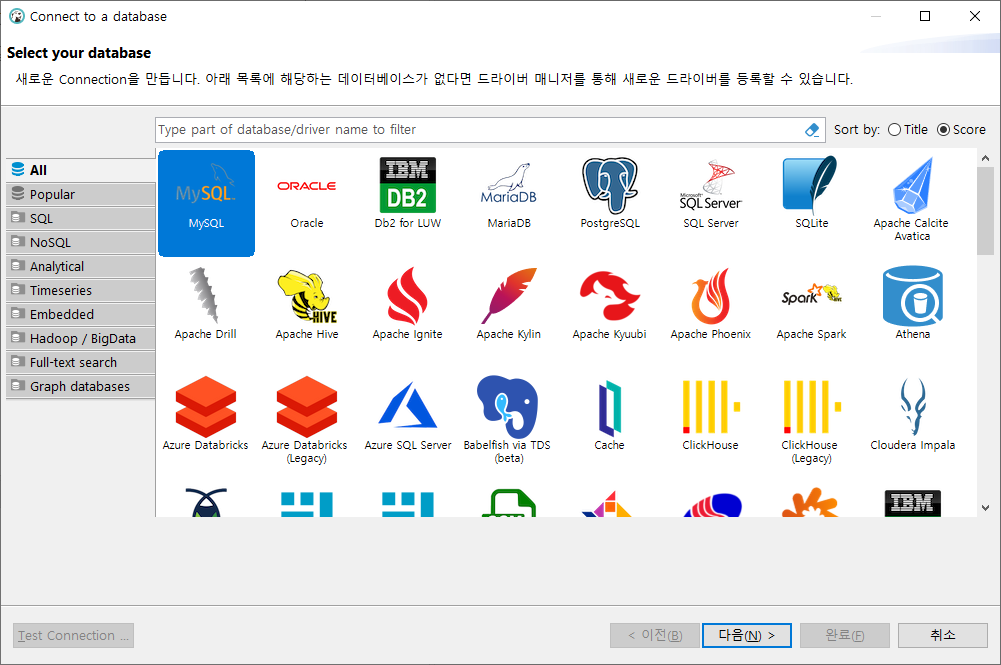Switch to Analytical databases

[80, 266]
